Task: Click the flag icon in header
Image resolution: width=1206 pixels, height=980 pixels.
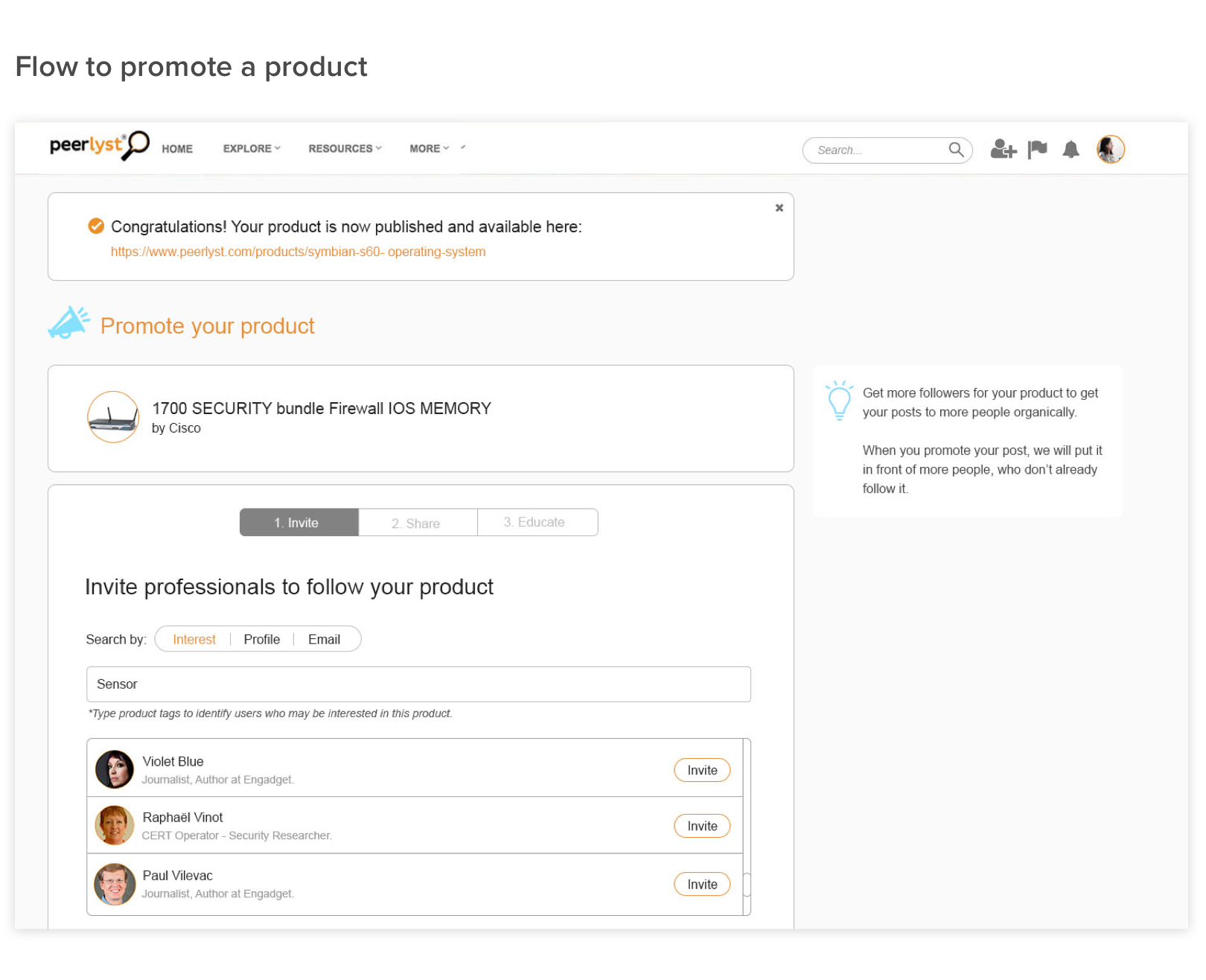Action: [1037, 150]
